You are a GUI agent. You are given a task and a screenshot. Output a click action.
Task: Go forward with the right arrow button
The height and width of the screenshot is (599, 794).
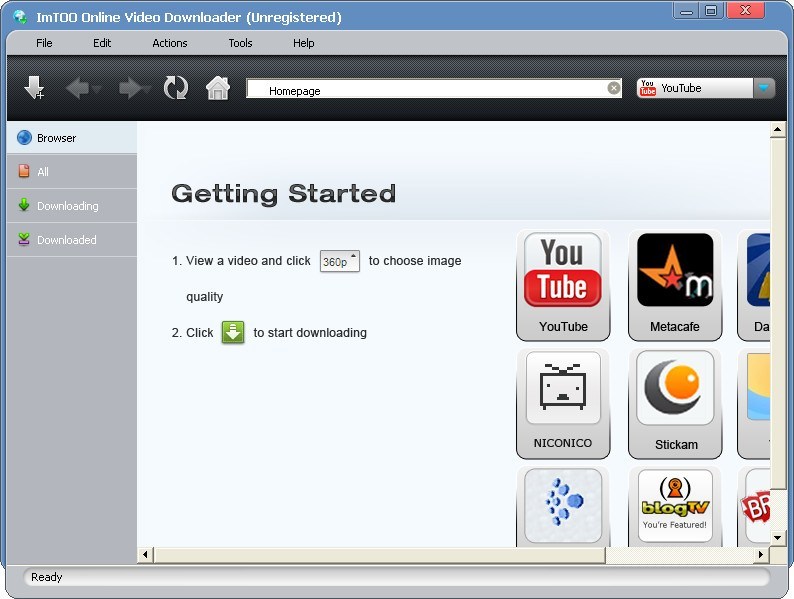click(x=130, y=88)
